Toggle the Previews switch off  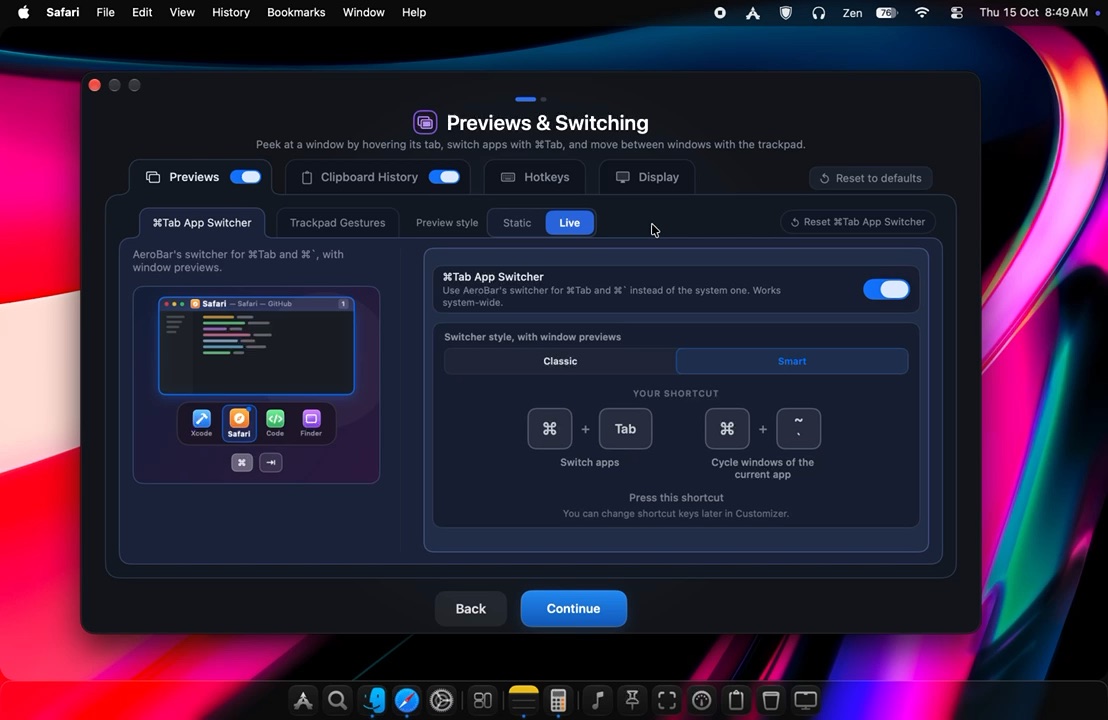click(245, 177)
